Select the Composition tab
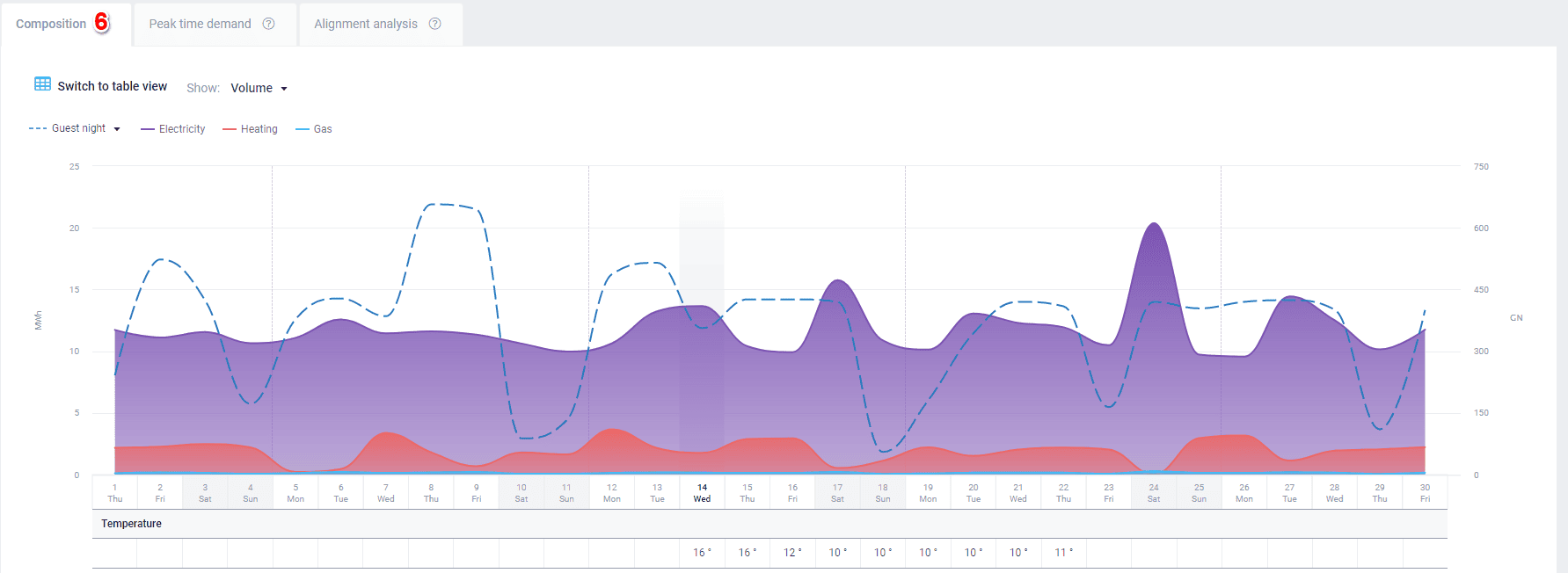Image resolution: width=1568 pixels, height=573 pixels. 51,24
